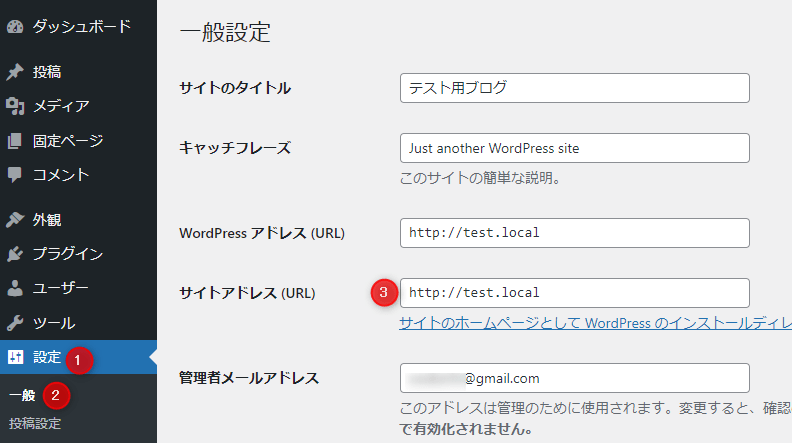Click the Settings sliders icon

(15, 357)
